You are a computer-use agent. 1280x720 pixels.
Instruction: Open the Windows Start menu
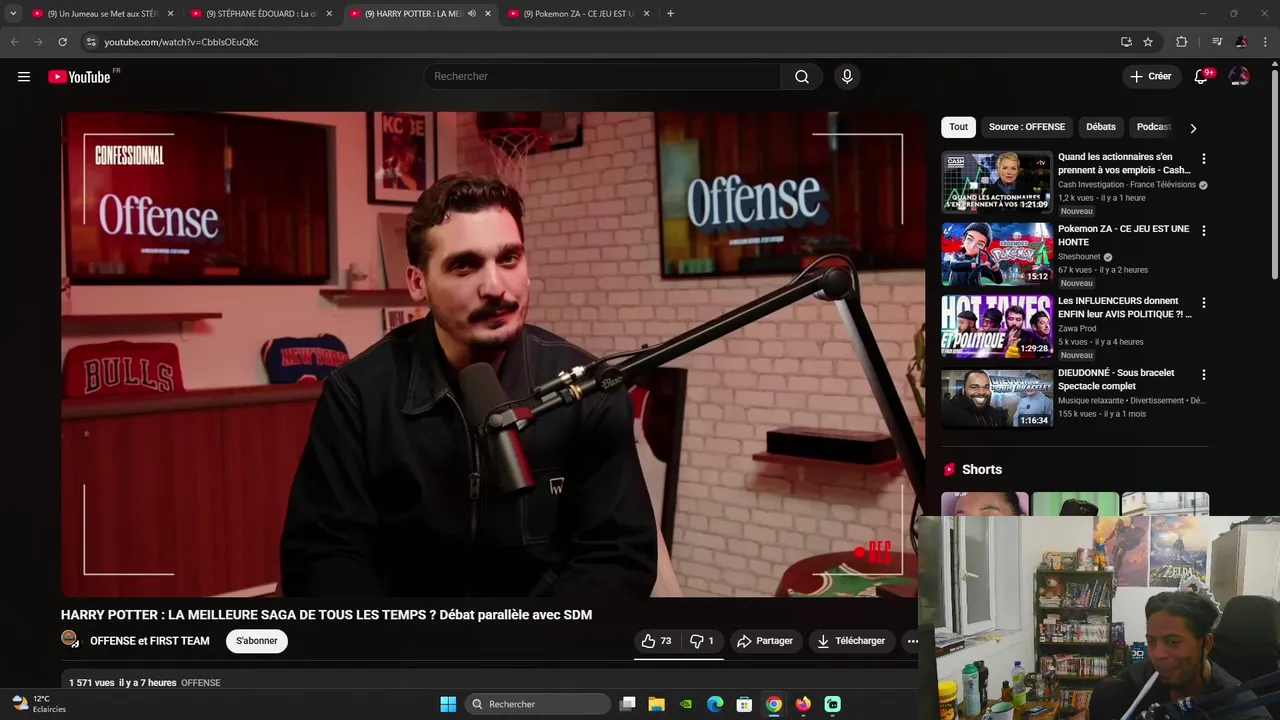pyautogui.click(x=448, y=704)
